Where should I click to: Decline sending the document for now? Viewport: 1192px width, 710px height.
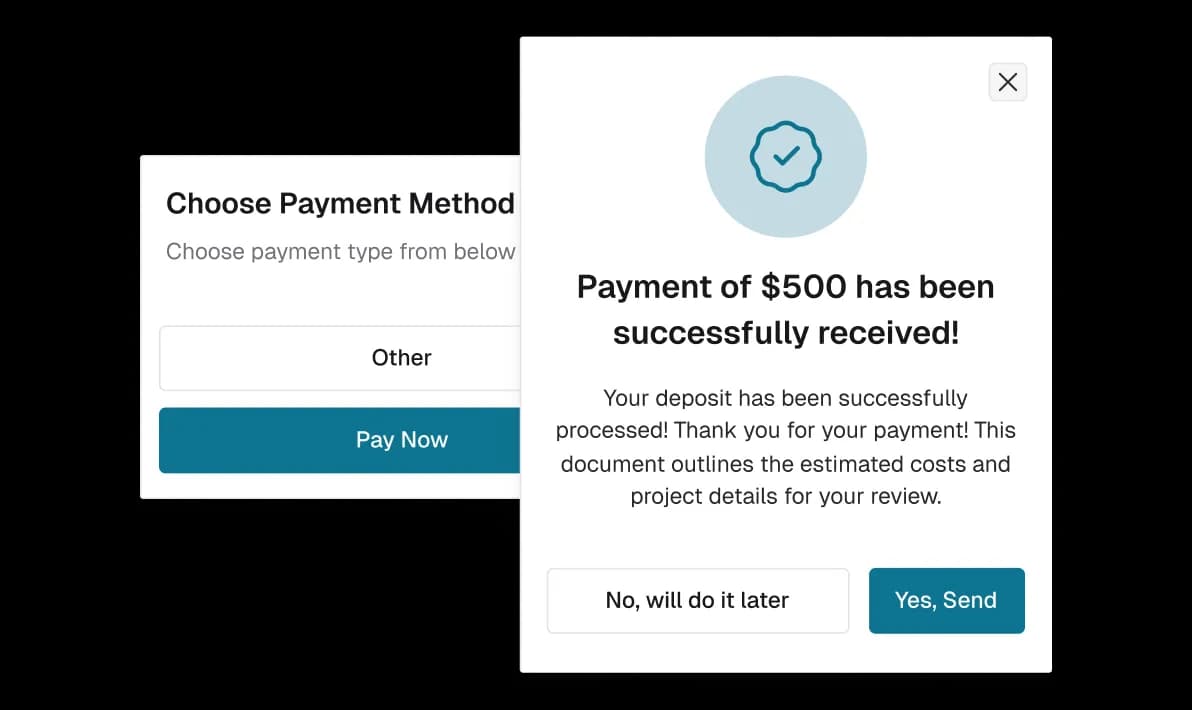(697, 600)
